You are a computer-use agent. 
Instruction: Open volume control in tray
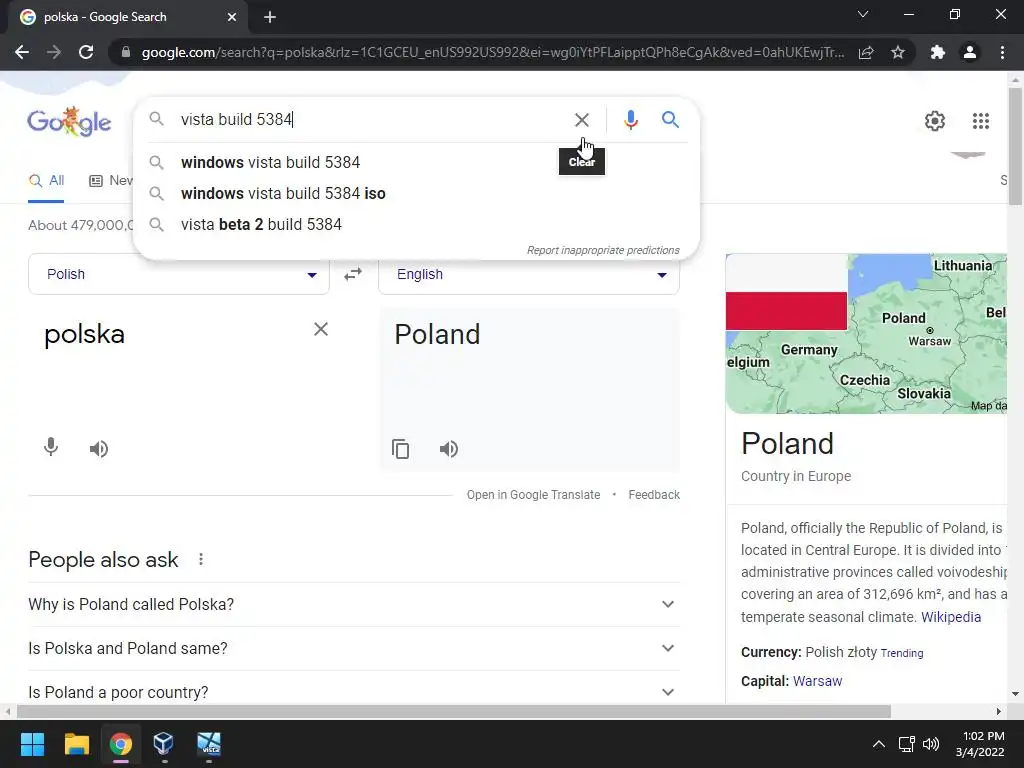point(931,744)
